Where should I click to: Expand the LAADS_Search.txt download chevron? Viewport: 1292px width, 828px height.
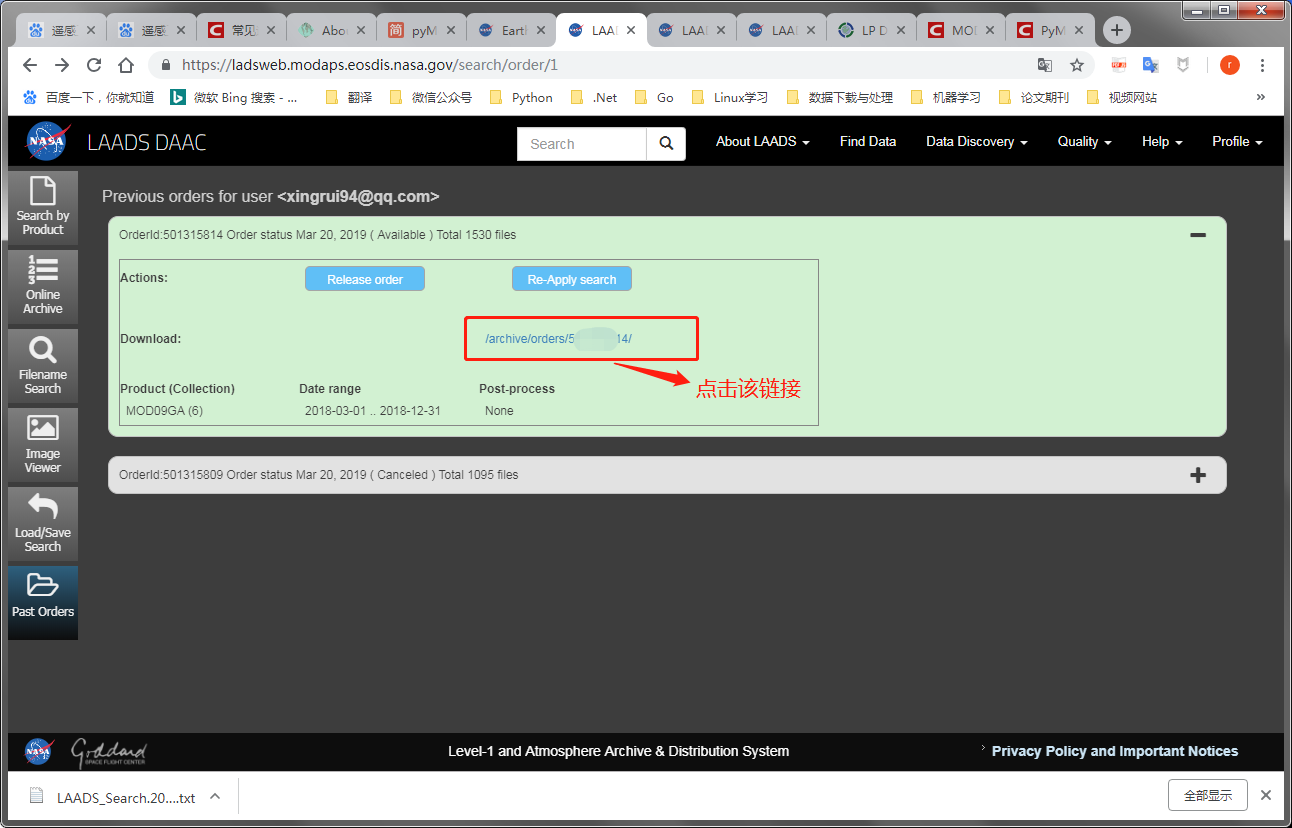[215, 795]
